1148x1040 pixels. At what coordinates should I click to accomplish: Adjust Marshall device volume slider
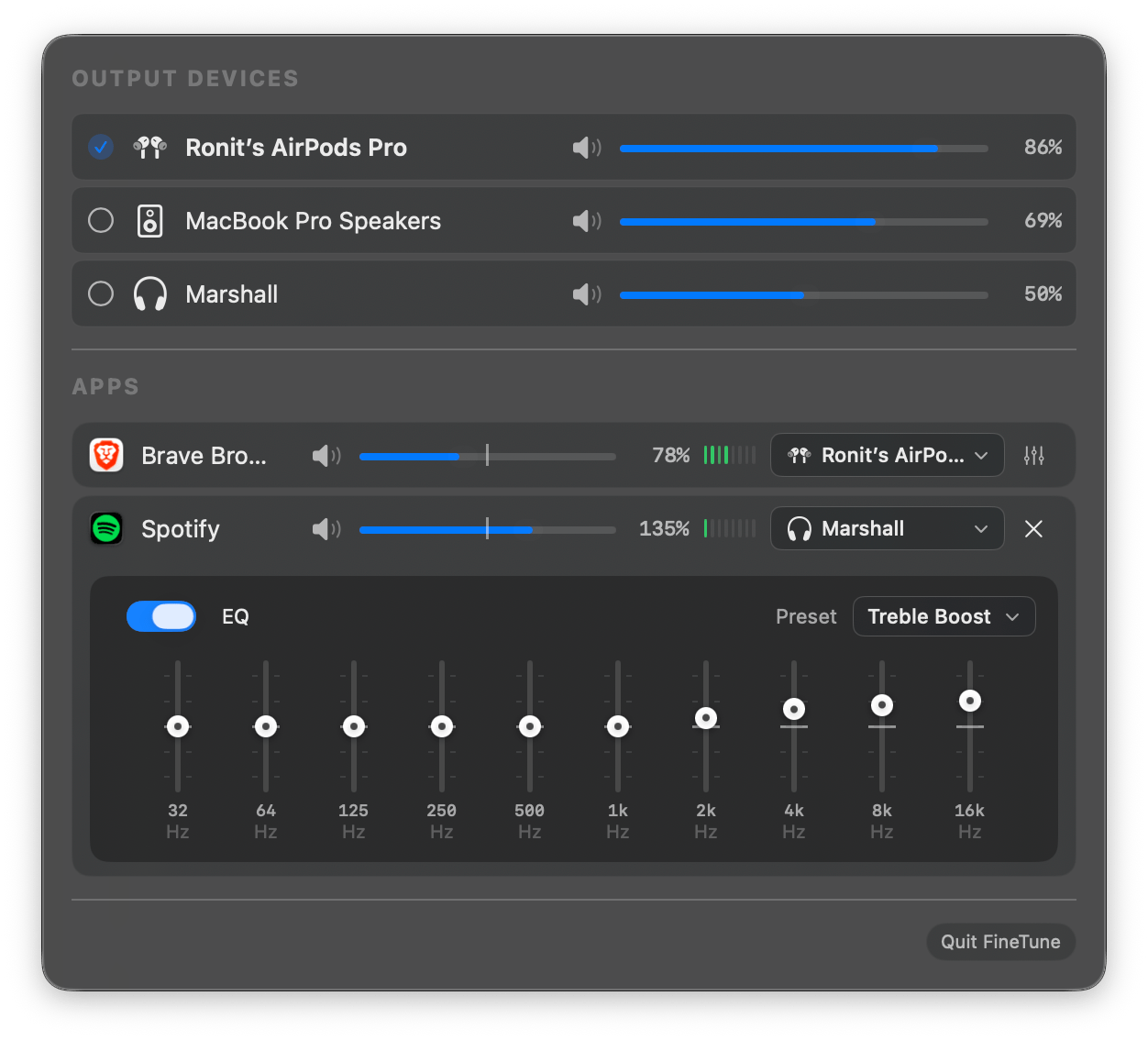coord(804,294)
